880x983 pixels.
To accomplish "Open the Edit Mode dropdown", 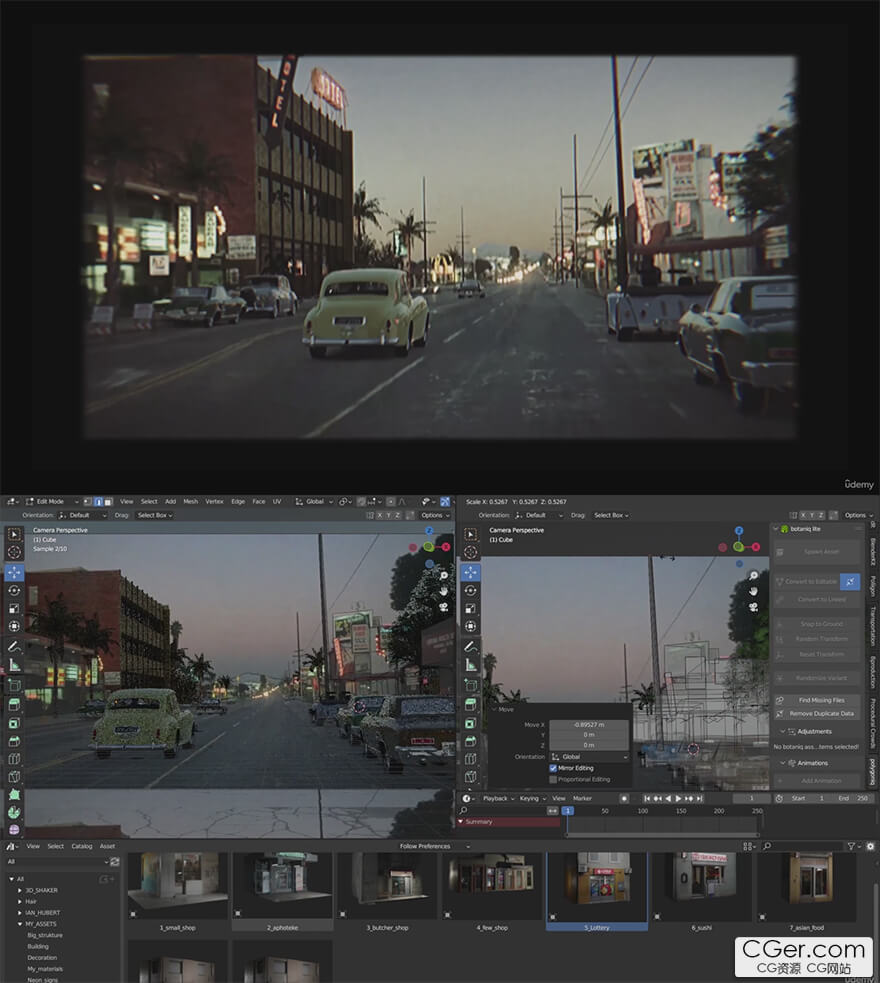I will 53,502.
